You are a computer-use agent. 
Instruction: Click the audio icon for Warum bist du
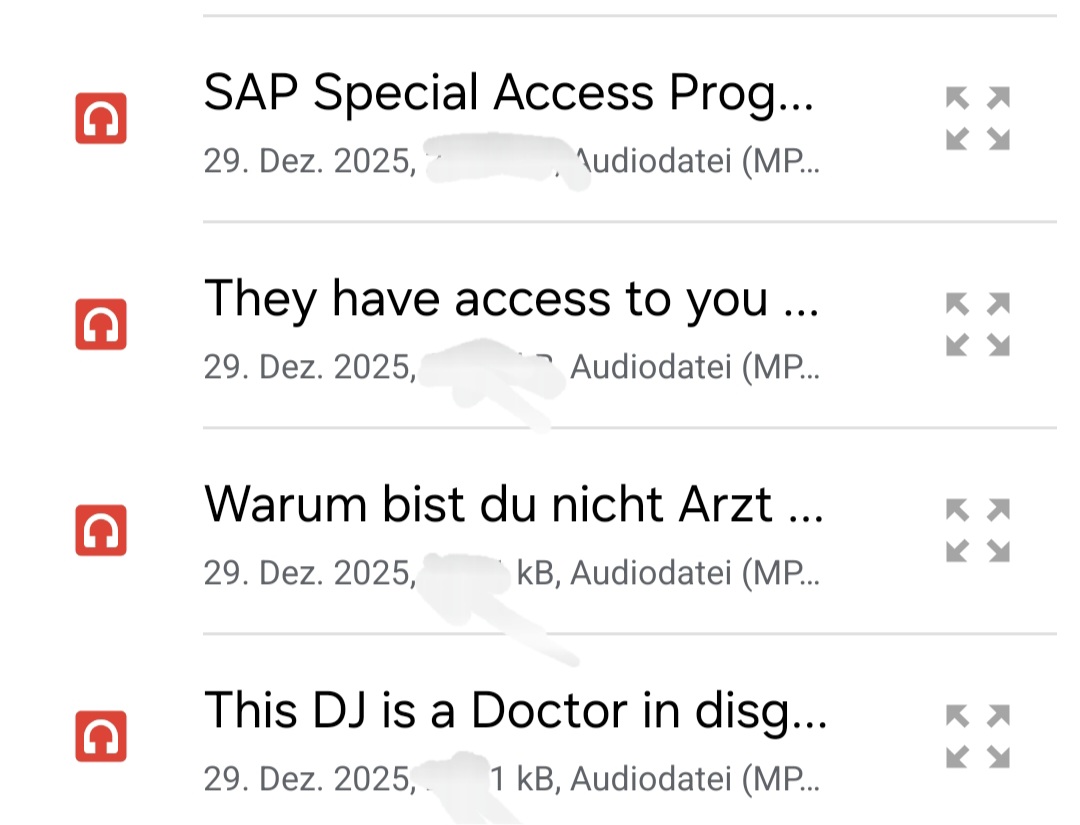tap(101, 530)
